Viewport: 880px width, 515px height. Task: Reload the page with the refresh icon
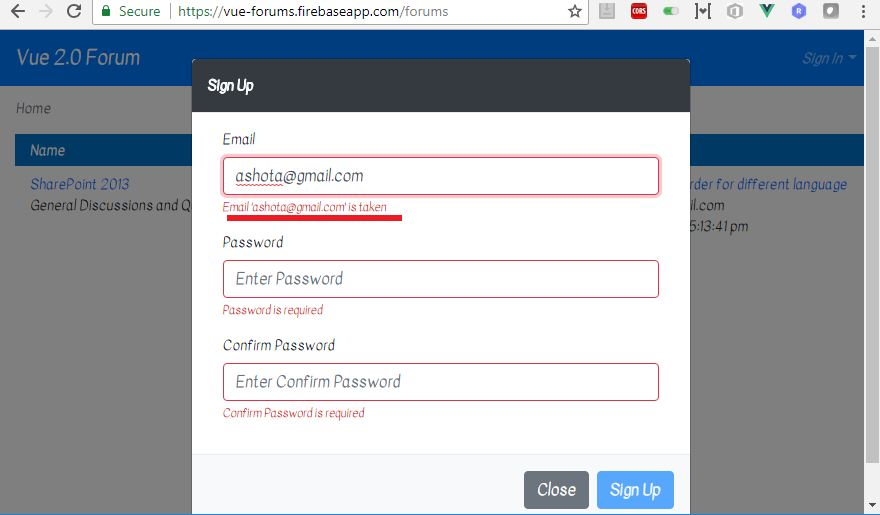74,11
